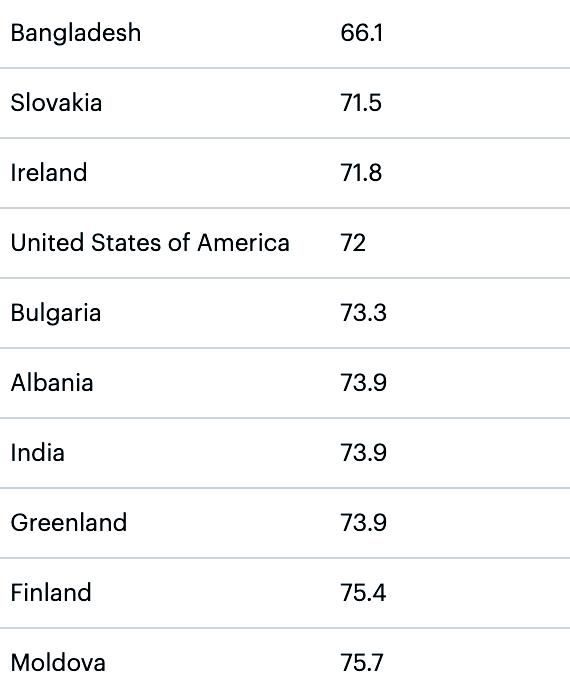Select the Bangladesh country name
Screen dimensions: 570x677
(76, 33)
